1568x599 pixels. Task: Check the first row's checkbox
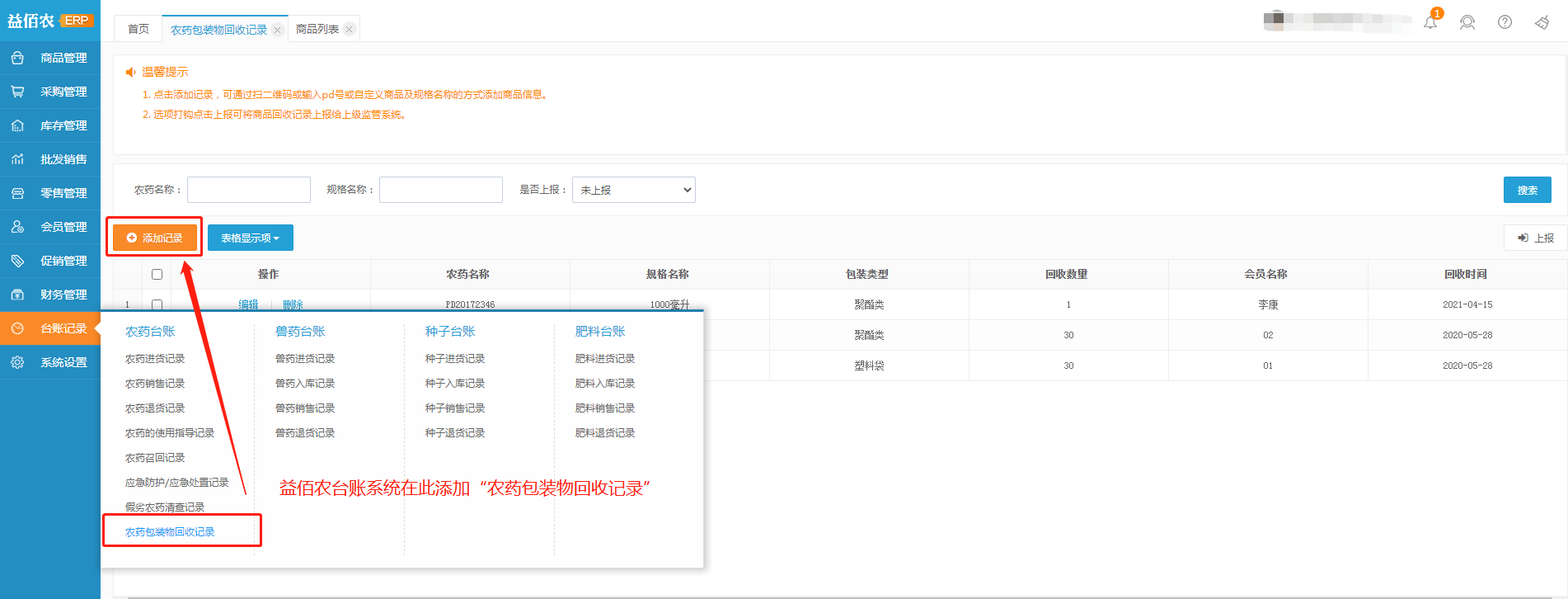[x=157, y=304]
